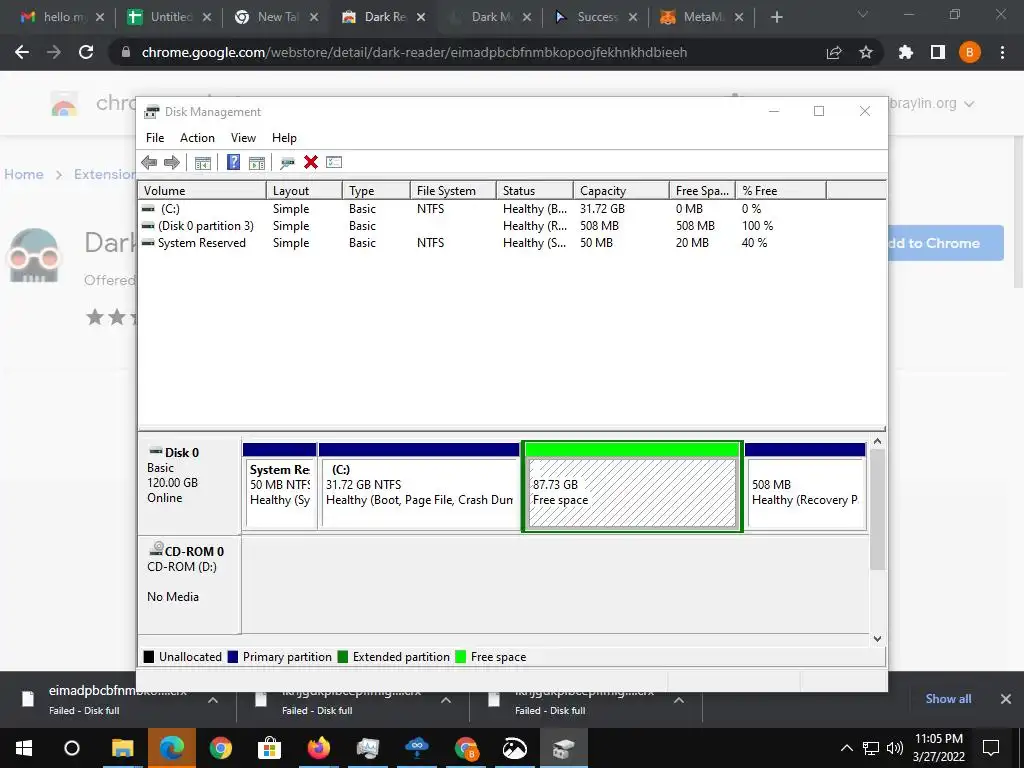Open Firefox from the taskbar
The height and width of the screenshot is (768, 1024).
tap(319, 748)
